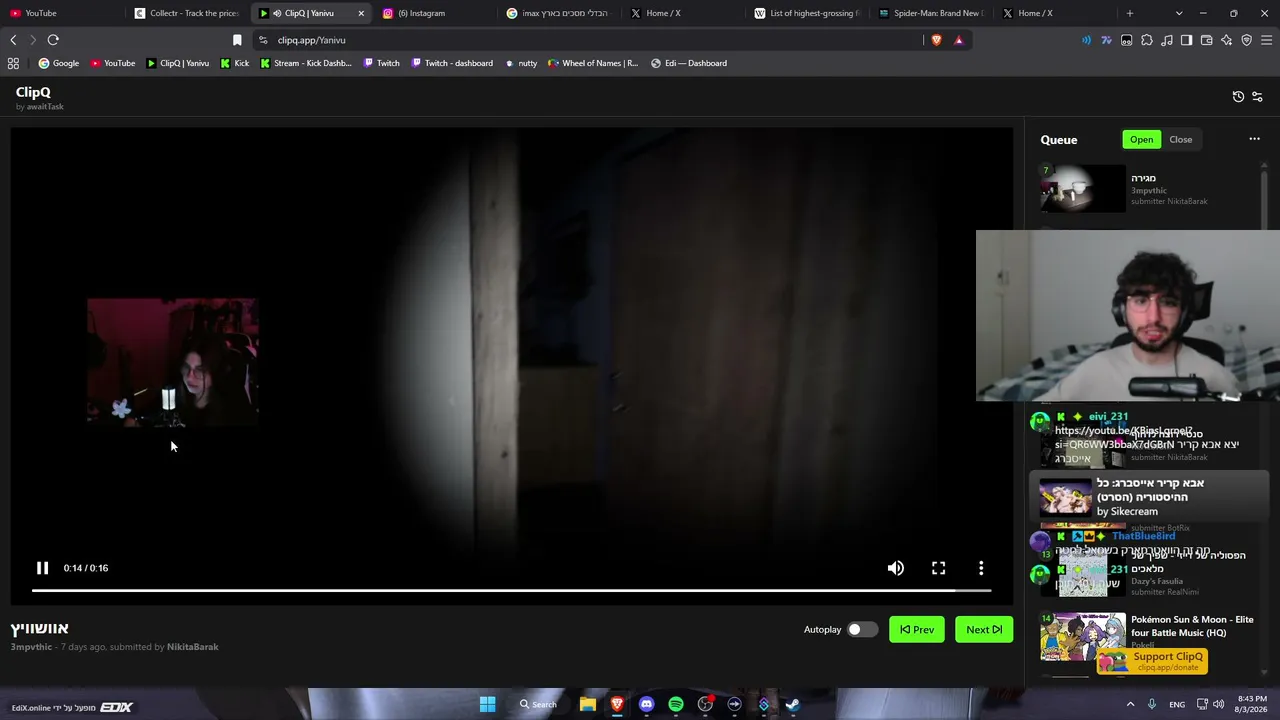Skip to the next clip with Next

coord(984,629)
